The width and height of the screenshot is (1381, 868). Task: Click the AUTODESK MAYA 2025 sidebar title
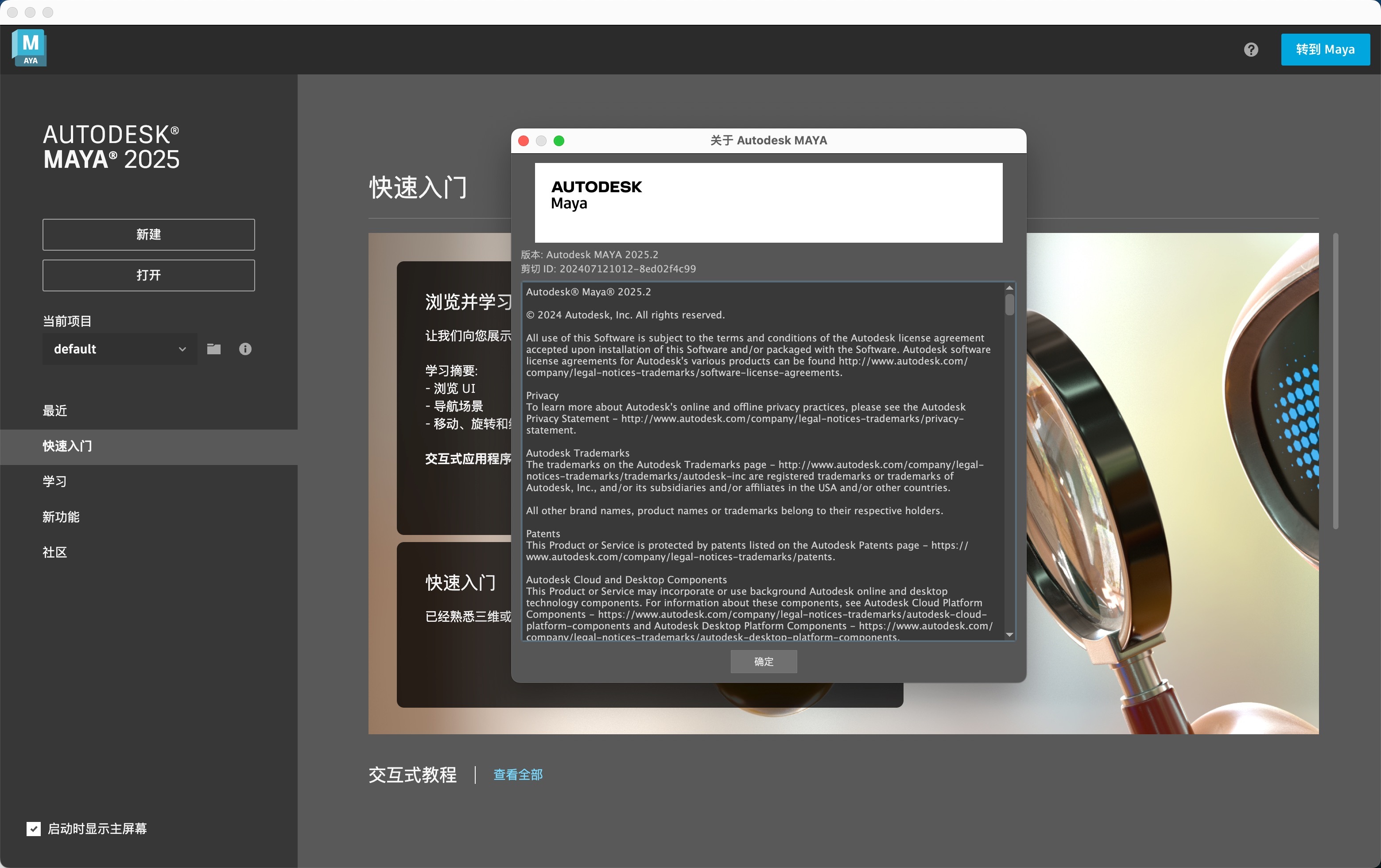pyautogui.click(x=111, y=147)
